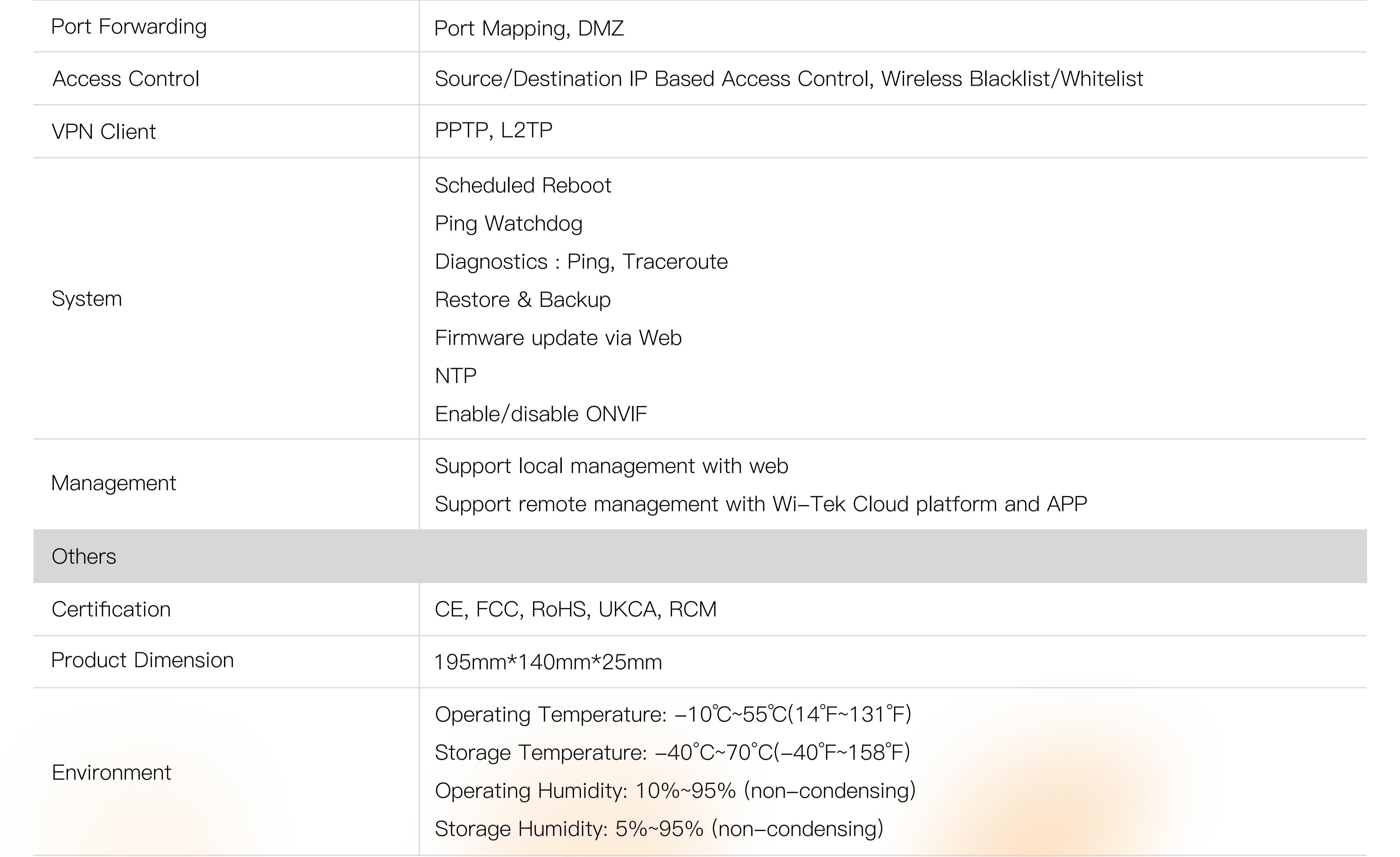Screen dimensions: 1400x857
Task: Click the Management row label
Action: click(113, 483)
